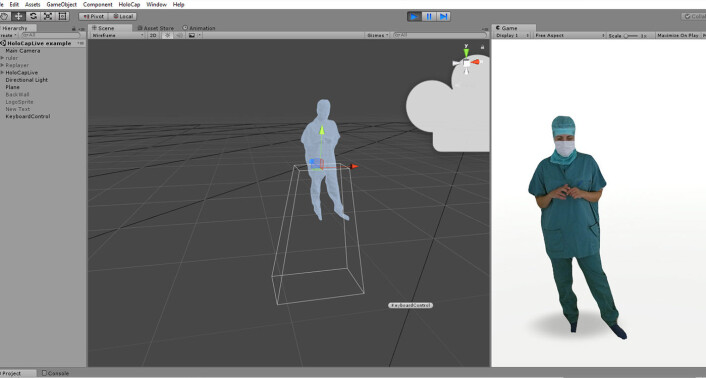Click the red X arrow of move handle

(x=354, y=166)
